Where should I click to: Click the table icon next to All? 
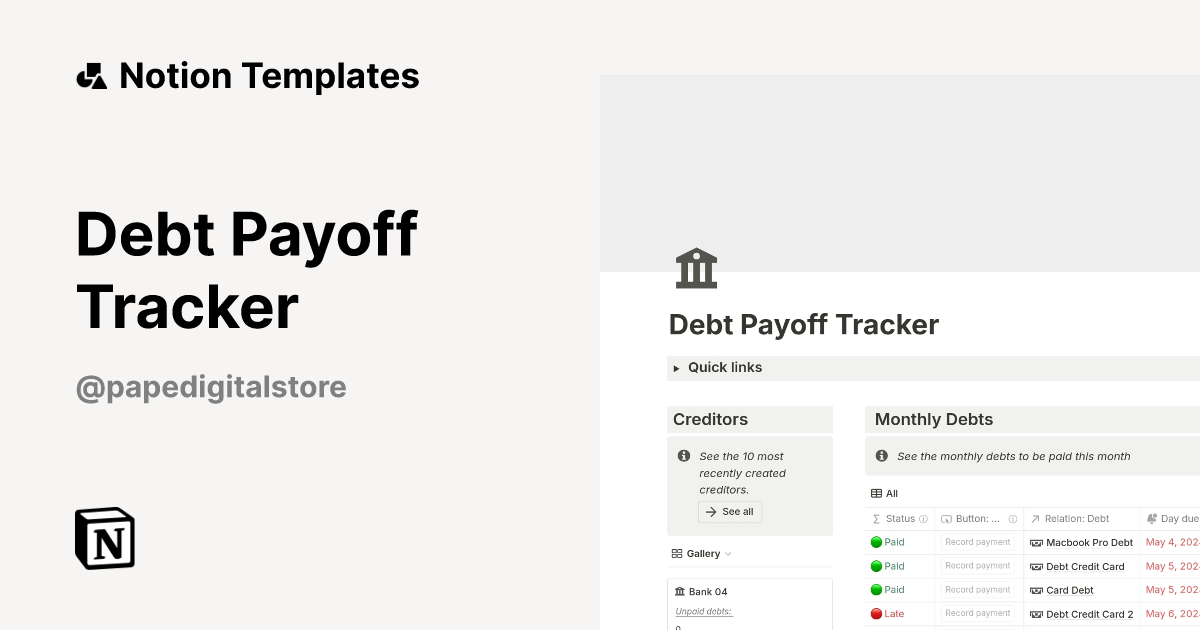(876, 493)
